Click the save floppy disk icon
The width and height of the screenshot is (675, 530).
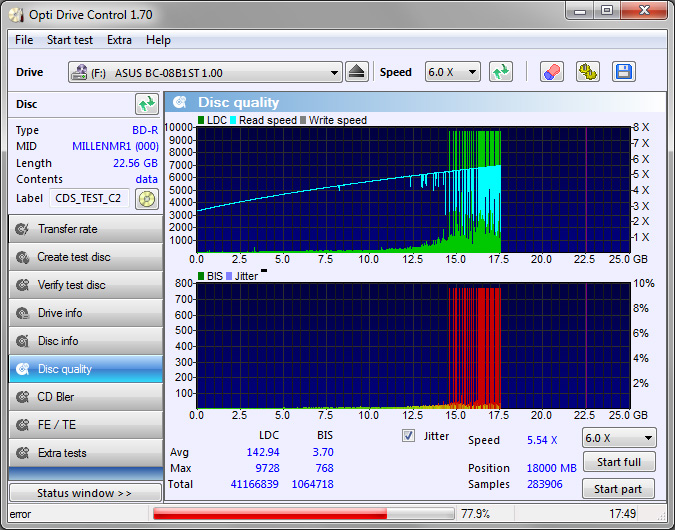pyautogui.click(x=623, y=72)
